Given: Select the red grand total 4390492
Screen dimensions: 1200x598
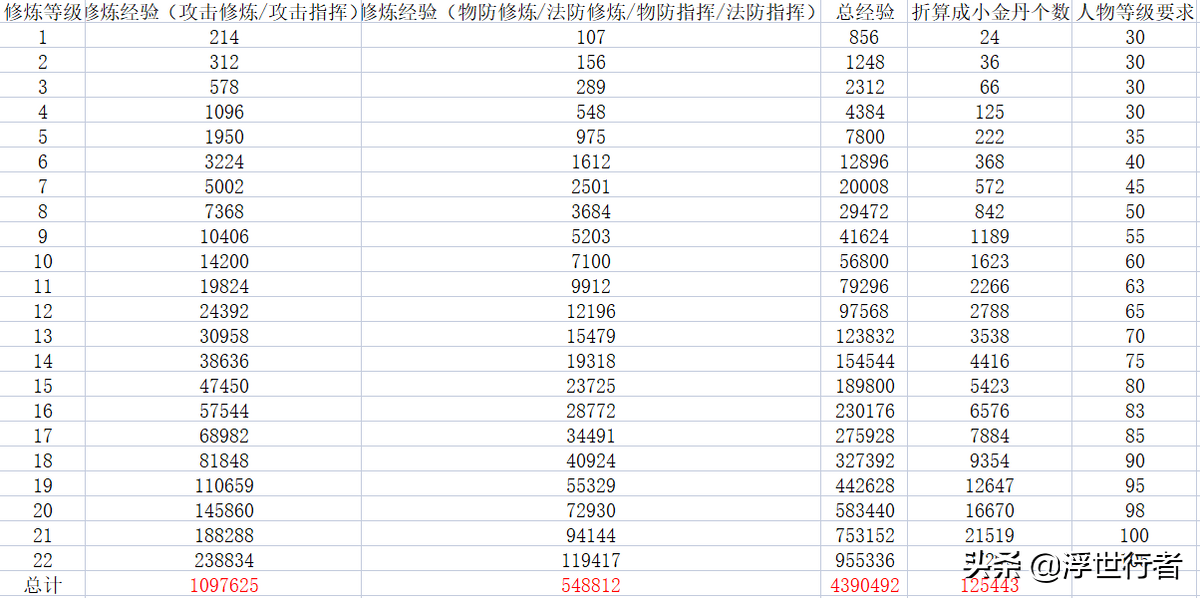Looking at the screenshot, I should [x=863, y=585].
